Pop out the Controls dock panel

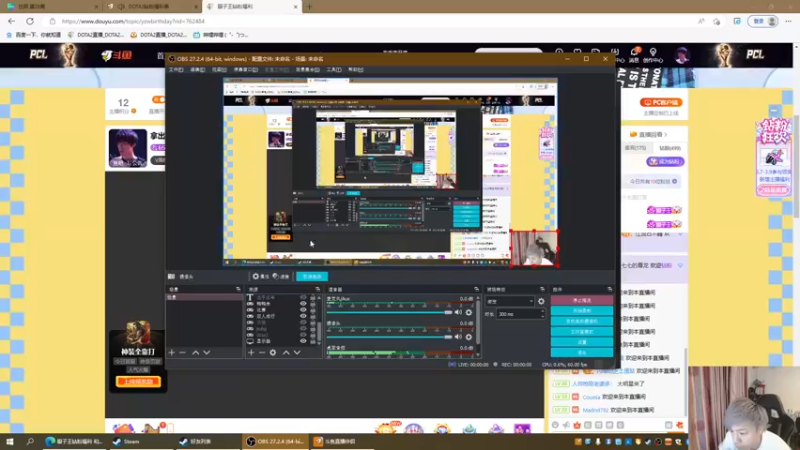coord(609,289)
